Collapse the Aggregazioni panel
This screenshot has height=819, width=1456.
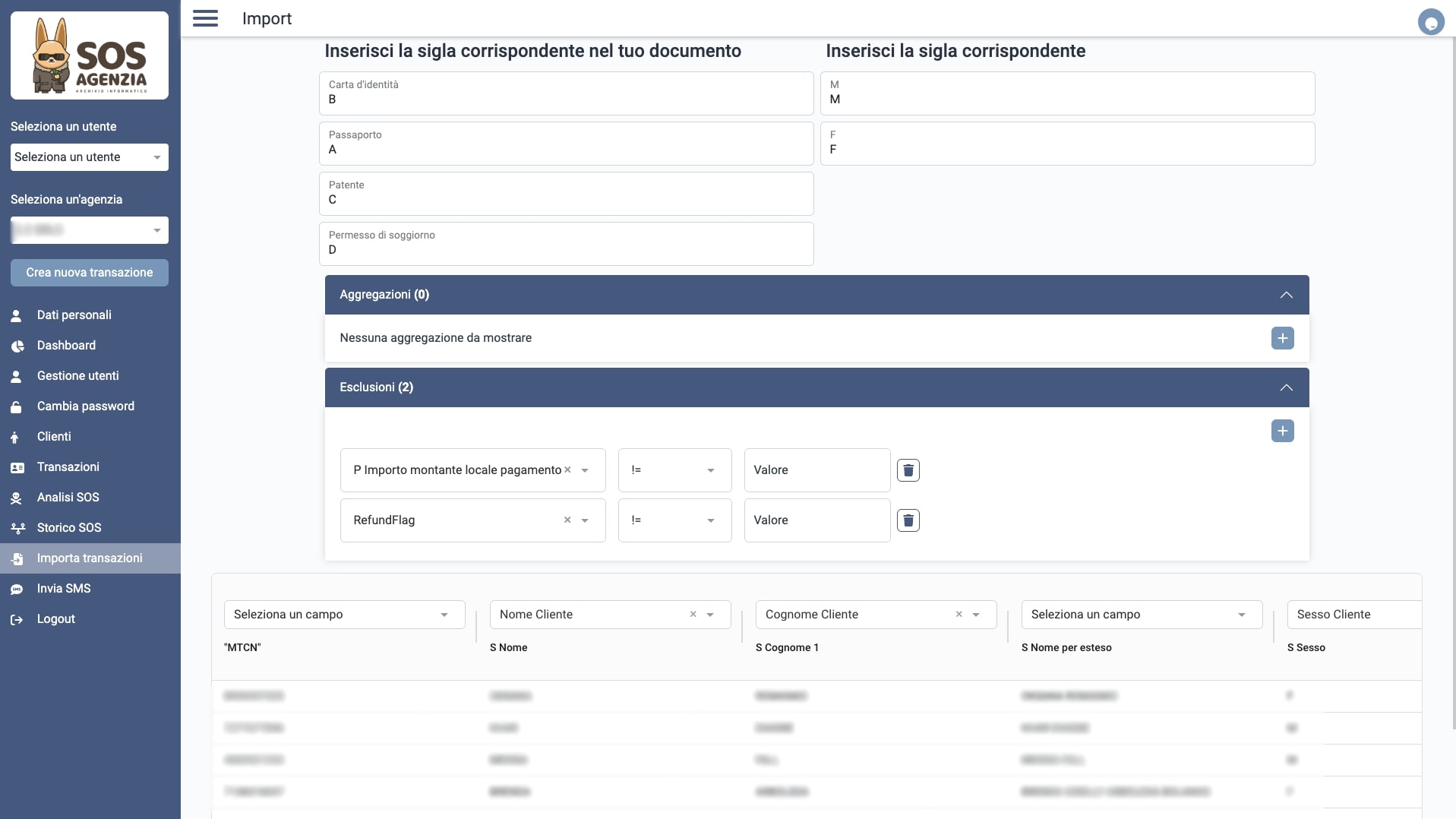[x=1286, y=295]
